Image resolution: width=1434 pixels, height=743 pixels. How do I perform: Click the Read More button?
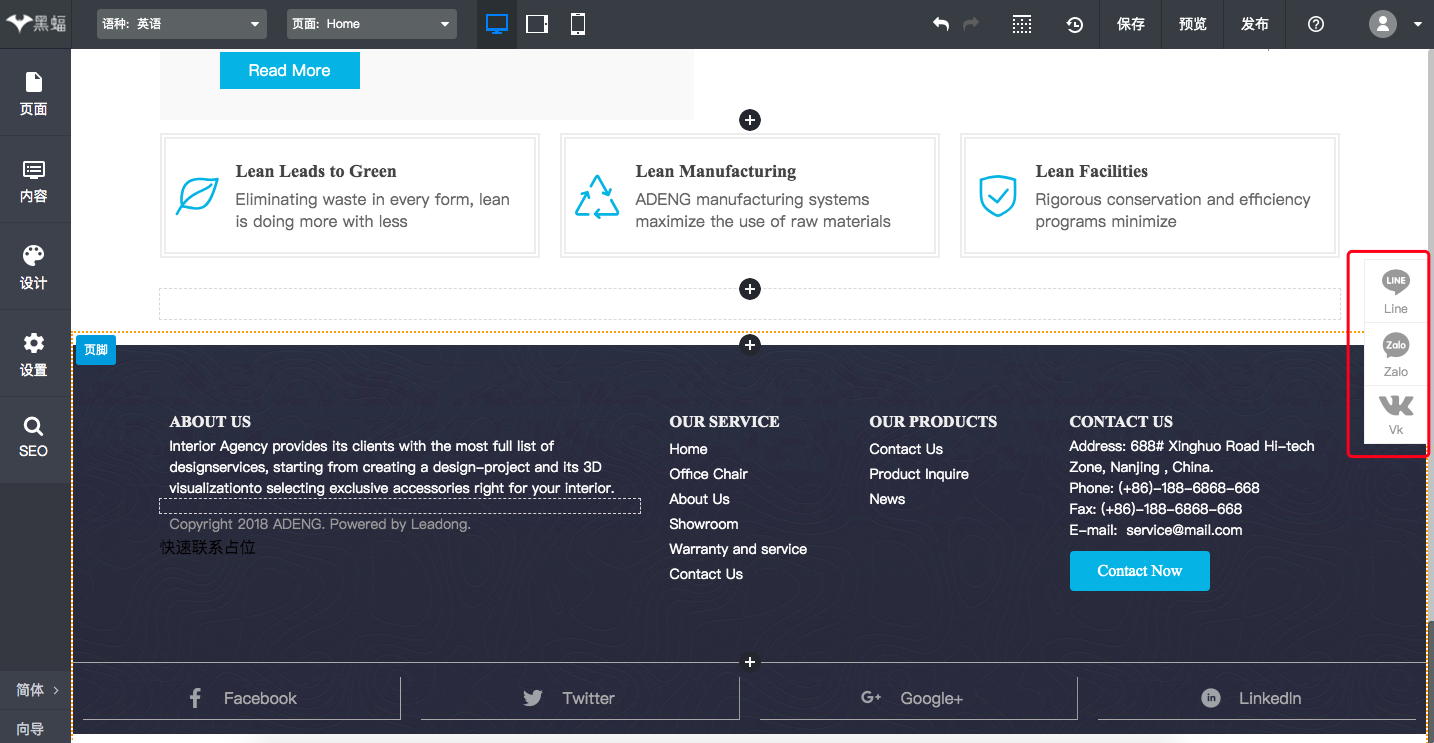[x=289, y=70]
